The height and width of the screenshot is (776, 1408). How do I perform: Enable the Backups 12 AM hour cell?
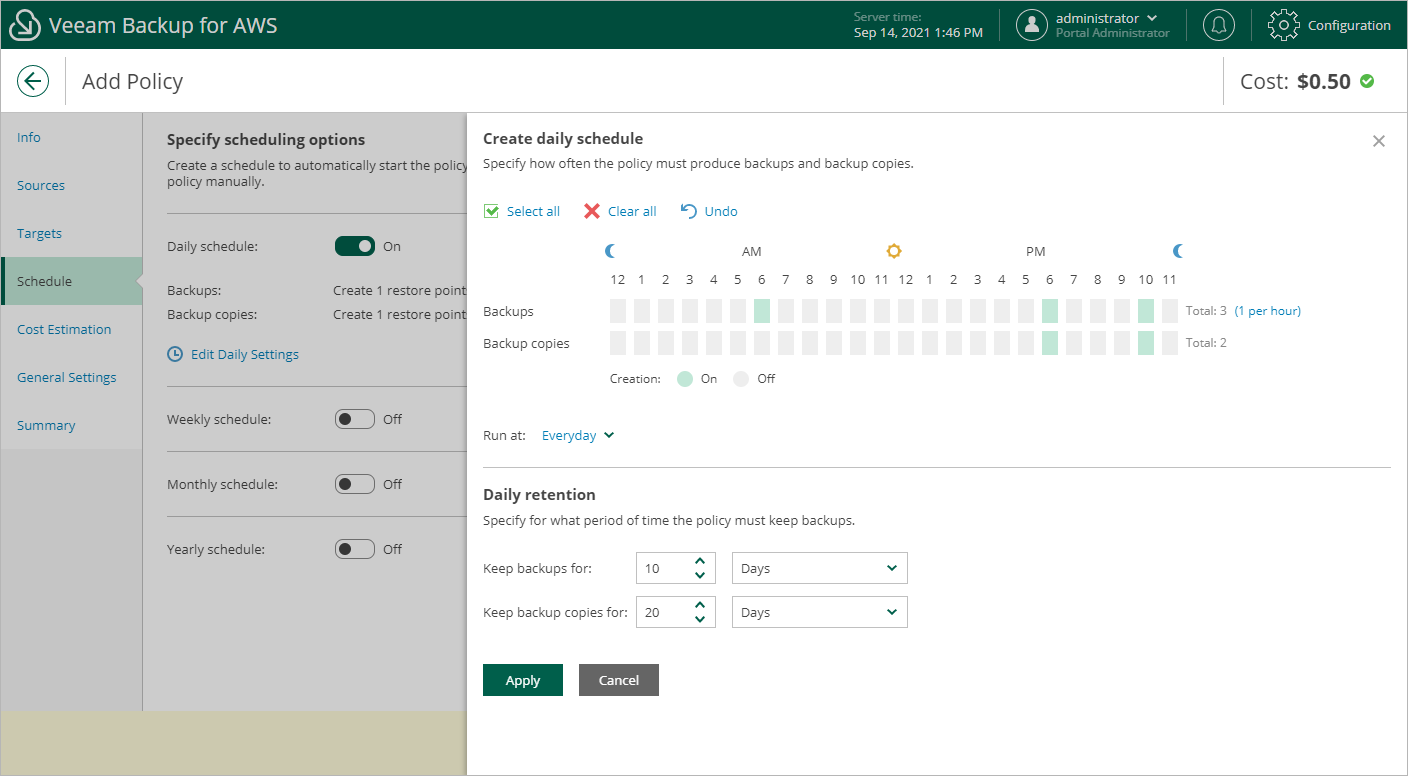pyautogui.click(x=618, y=311)
